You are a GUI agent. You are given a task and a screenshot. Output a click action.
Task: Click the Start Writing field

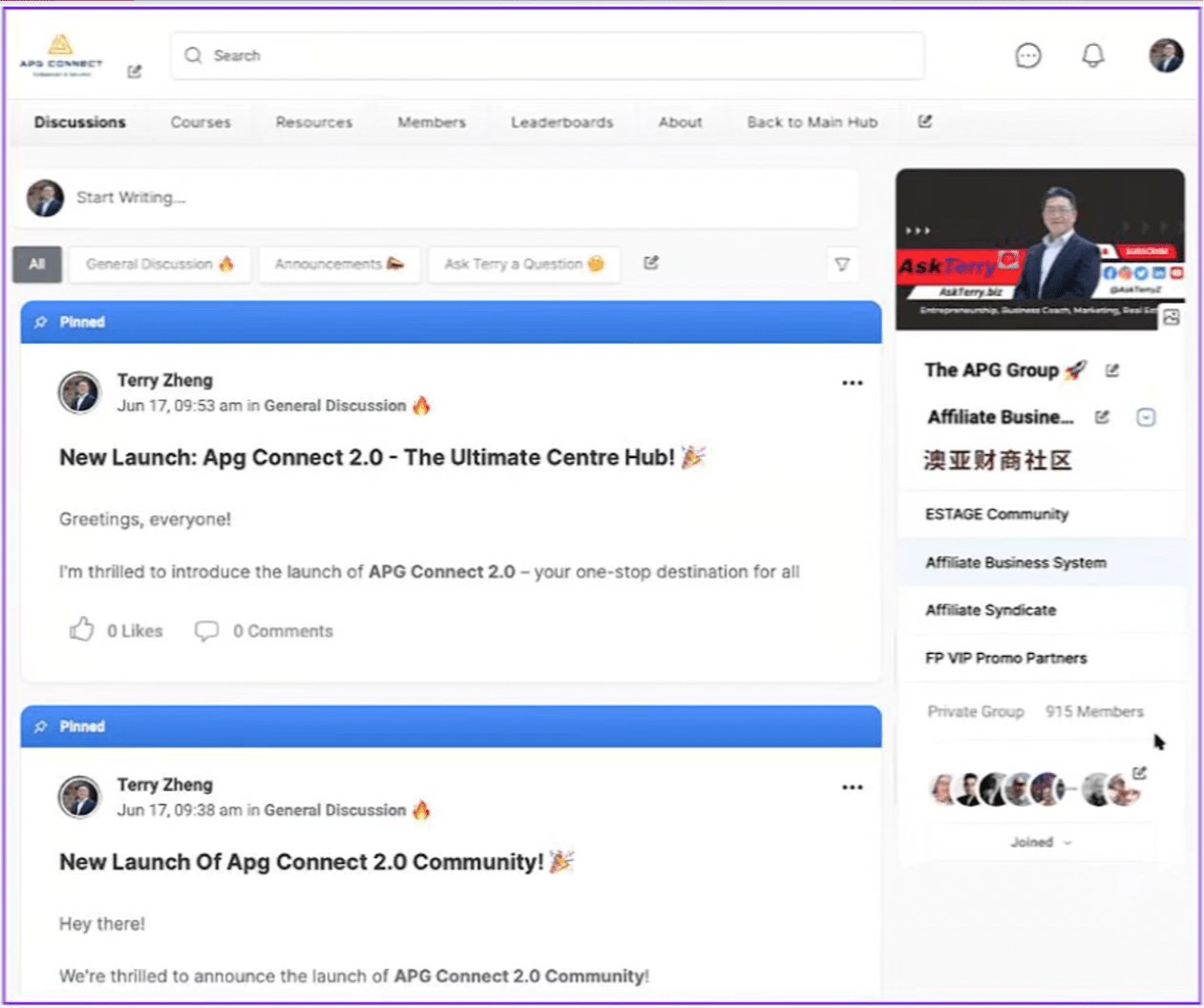coord(436,198)
